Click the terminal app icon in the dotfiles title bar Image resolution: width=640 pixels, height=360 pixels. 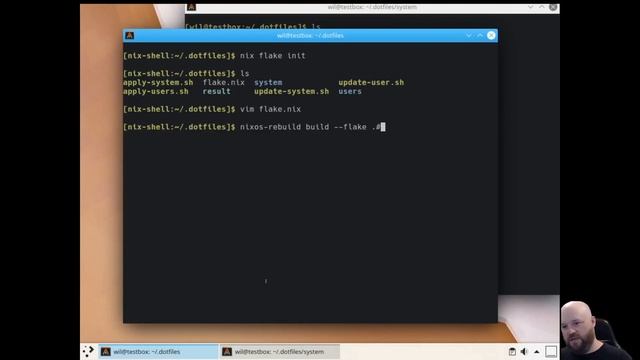(129, 36)
